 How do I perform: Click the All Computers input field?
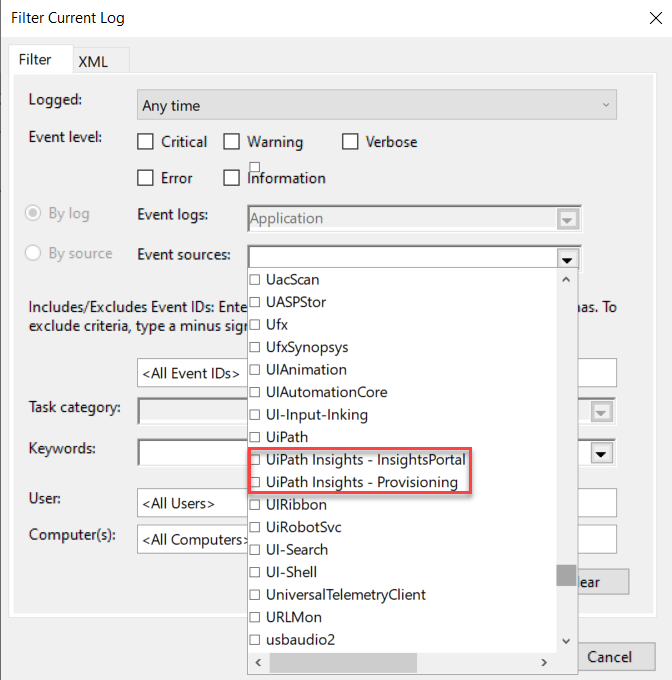pyautogui.click(x=192, y=539)
